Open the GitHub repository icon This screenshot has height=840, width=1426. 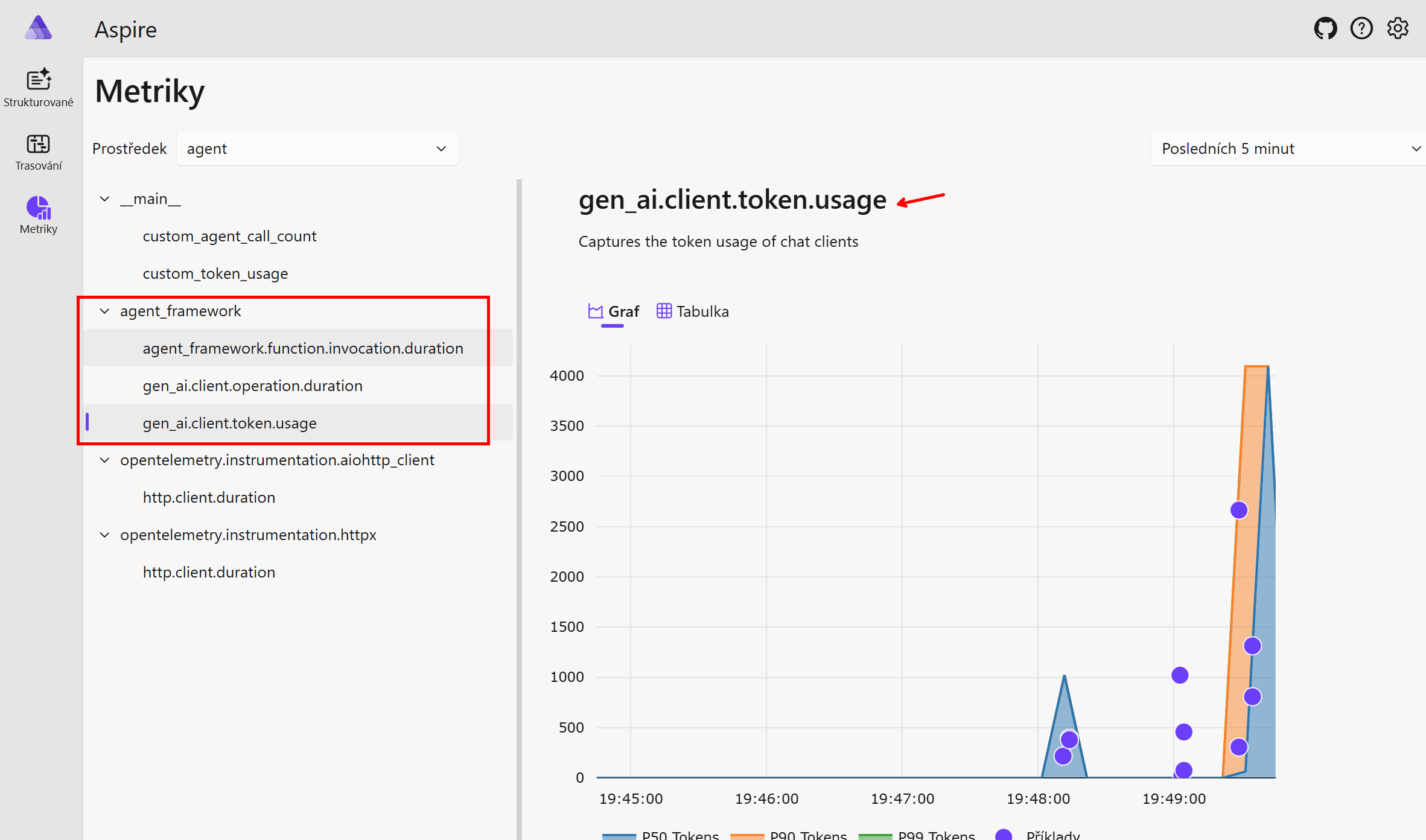coord(1325,28)
